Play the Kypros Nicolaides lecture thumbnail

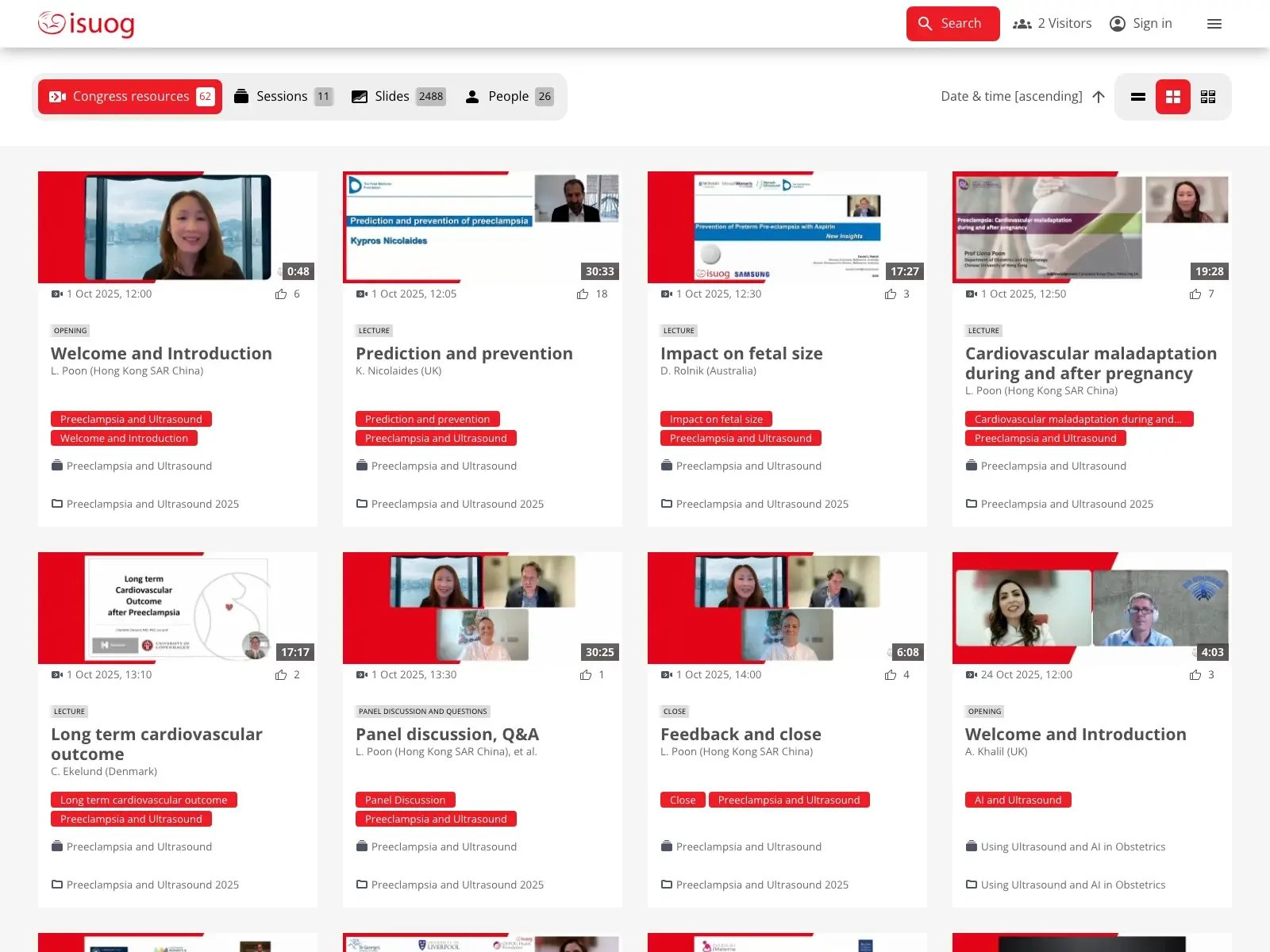point(483,227)
